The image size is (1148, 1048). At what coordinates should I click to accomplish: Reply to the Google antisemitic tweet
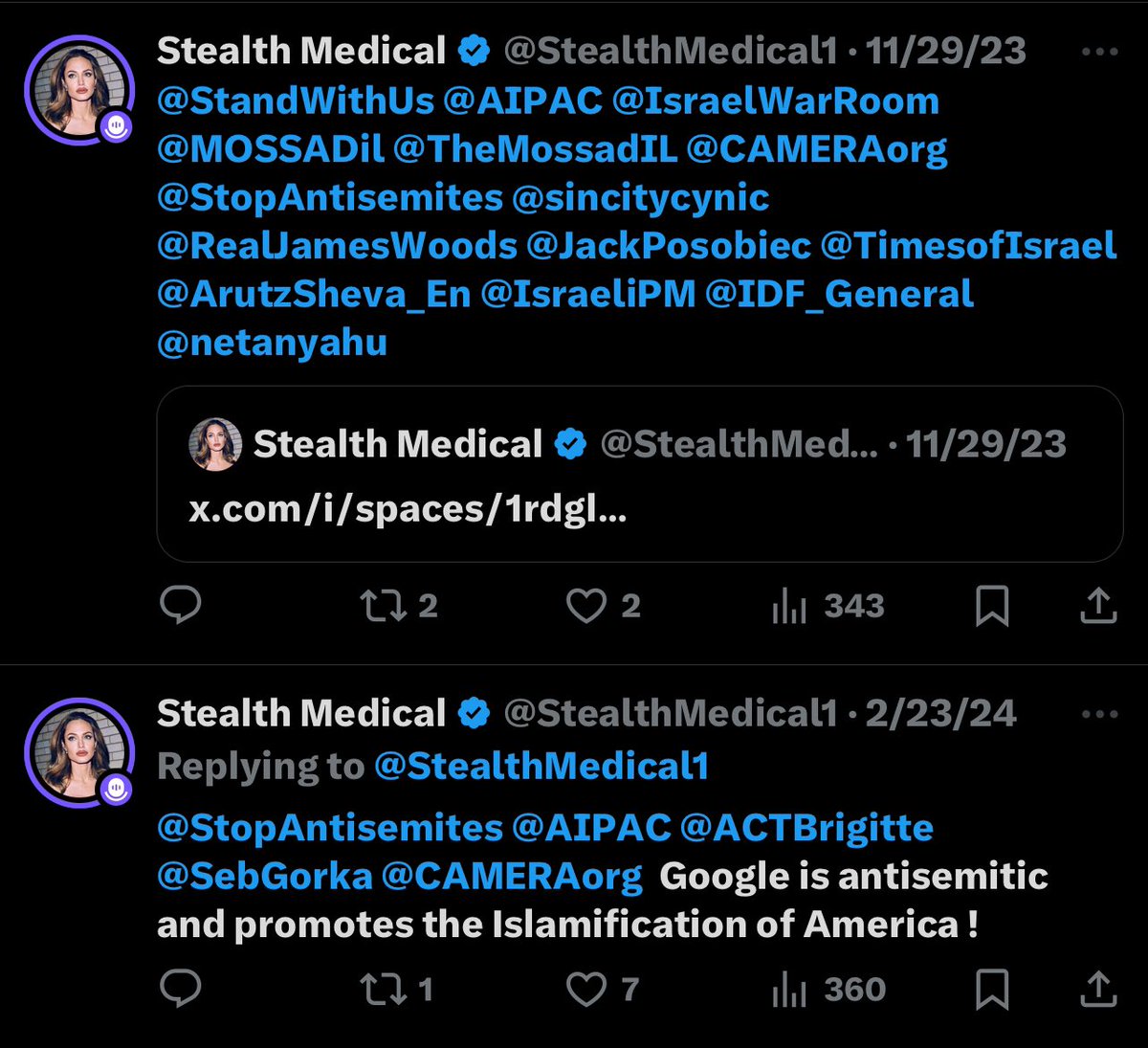[180, 989]
